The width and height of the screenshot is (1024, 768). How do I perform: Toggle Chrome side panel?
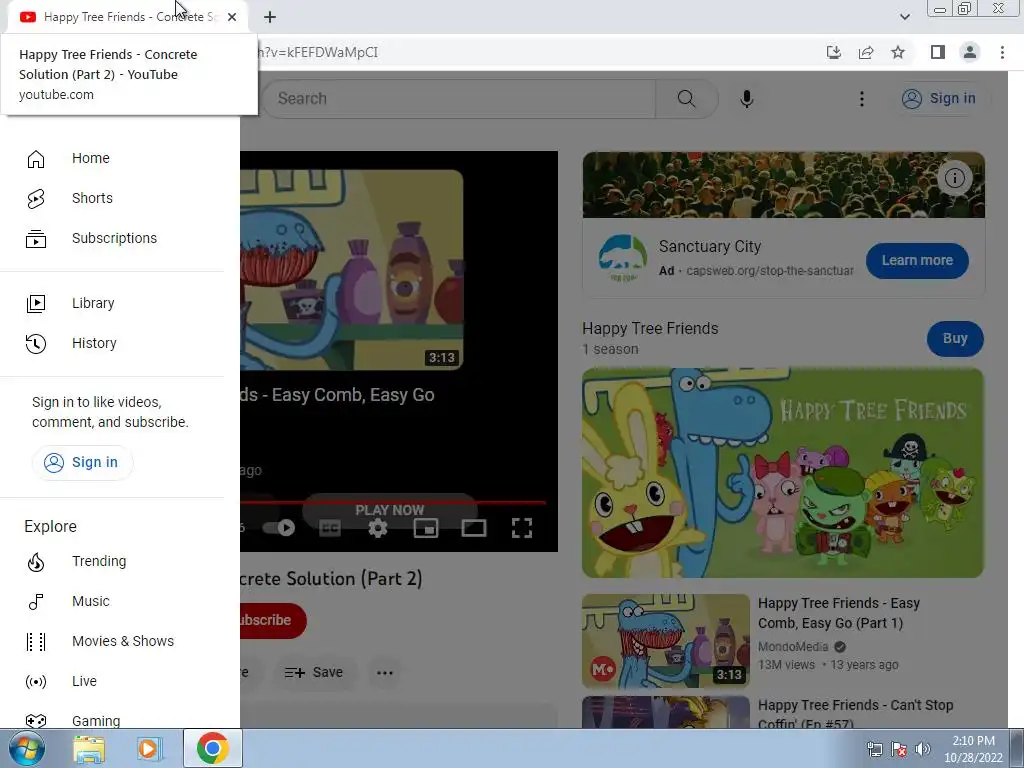pos(938,52)
